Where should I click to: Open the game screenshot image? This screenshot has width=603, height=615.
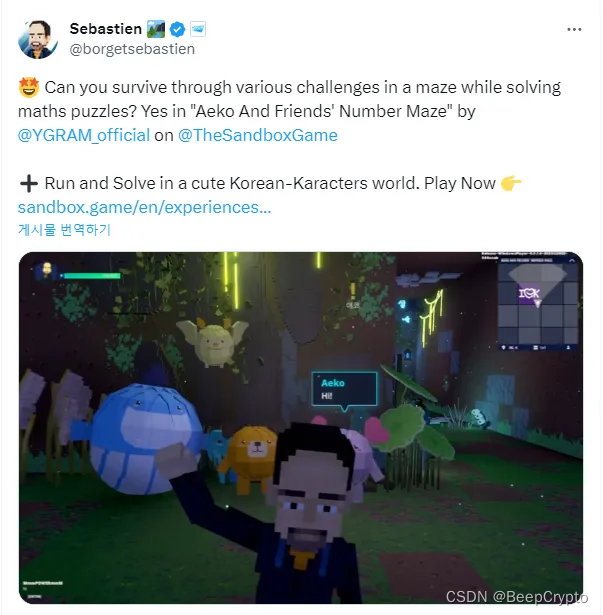pos(301,428)
